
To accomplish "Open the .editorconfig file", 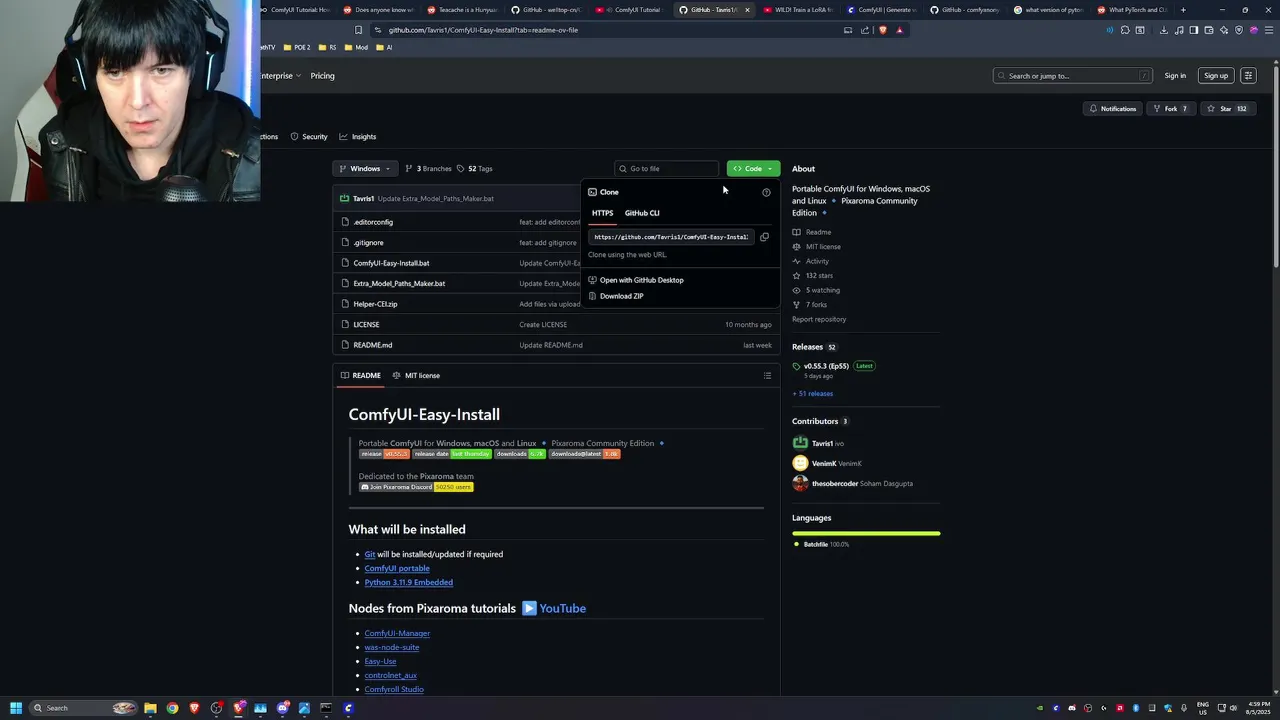I will coord(373,222).
